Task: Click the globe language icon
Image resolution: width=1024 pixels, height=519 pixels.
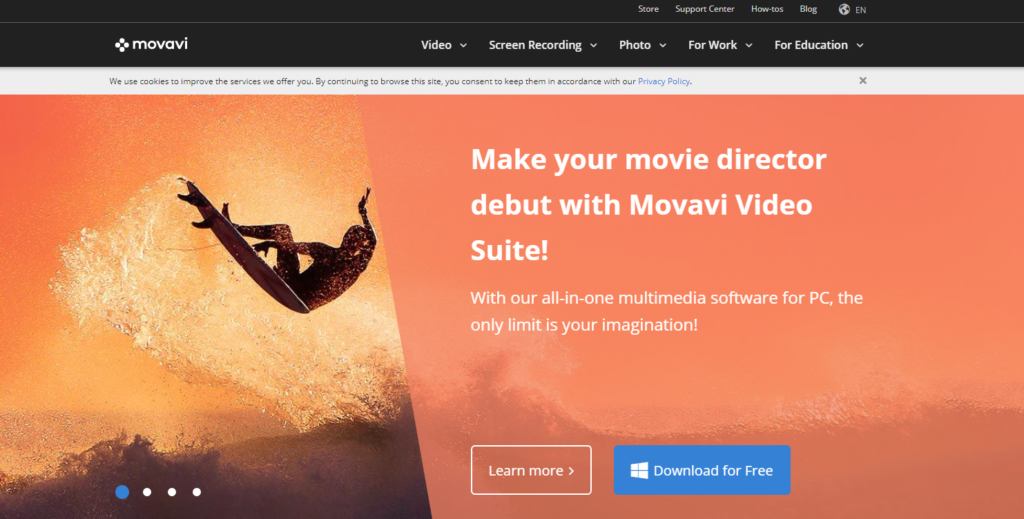Action: pyautogui.click(x=844, y=9)
